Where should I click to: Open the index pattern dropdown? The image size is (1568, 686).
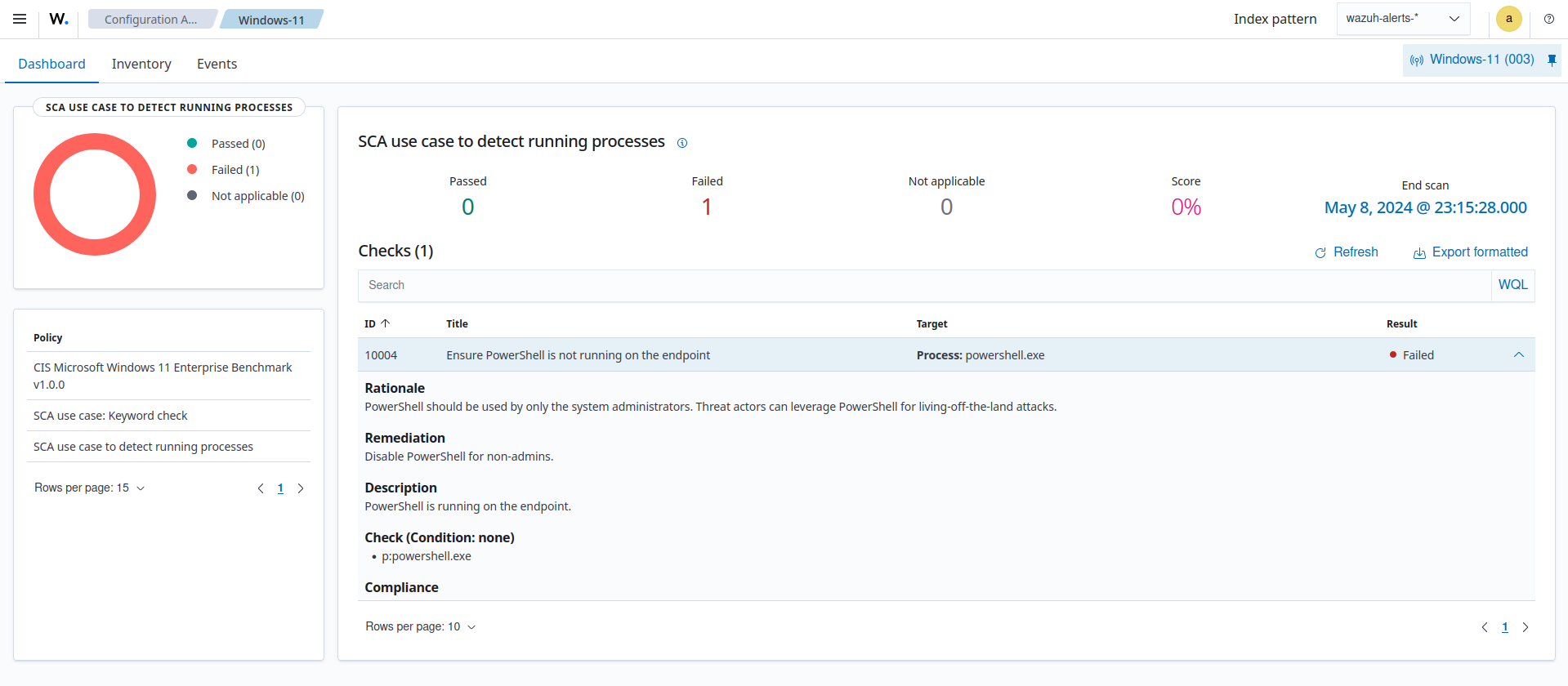(x=1403, y=19)
